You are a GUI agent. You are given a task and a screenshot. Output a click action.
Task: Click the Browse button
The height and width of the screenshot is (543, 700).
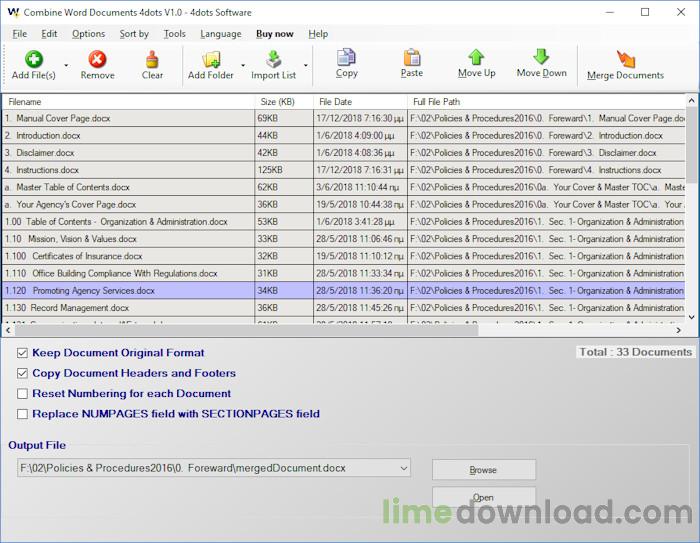click(x=483, y=470)
